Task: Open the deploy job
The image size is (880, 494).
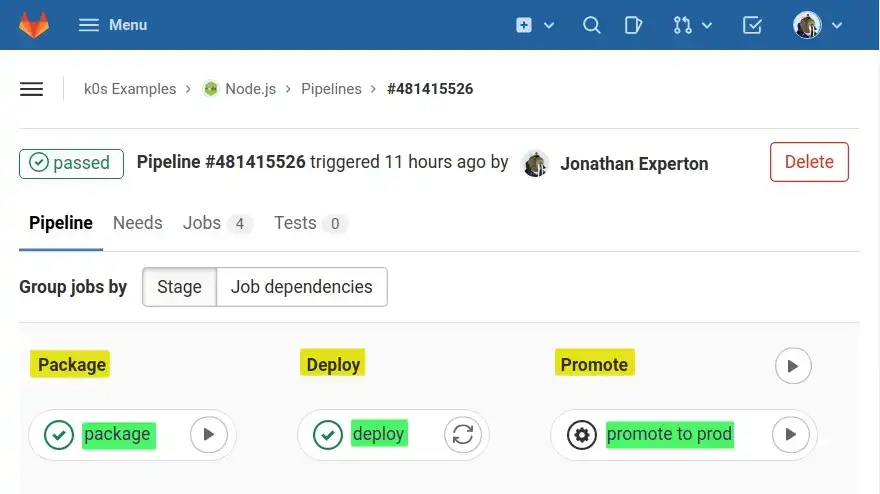Action: (379, 433)
